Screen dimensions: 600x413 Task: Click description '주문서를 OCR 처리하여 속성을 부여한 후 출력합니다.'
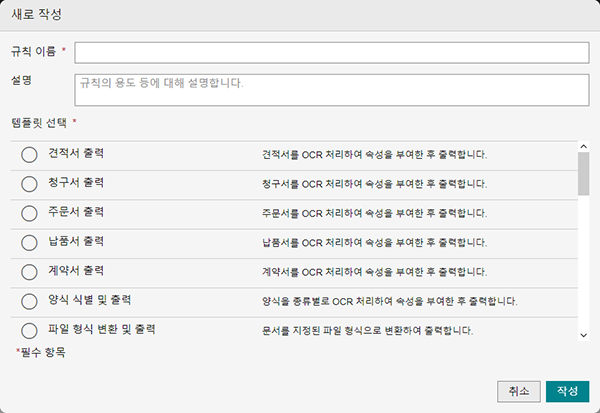click(x=375, y=213)
